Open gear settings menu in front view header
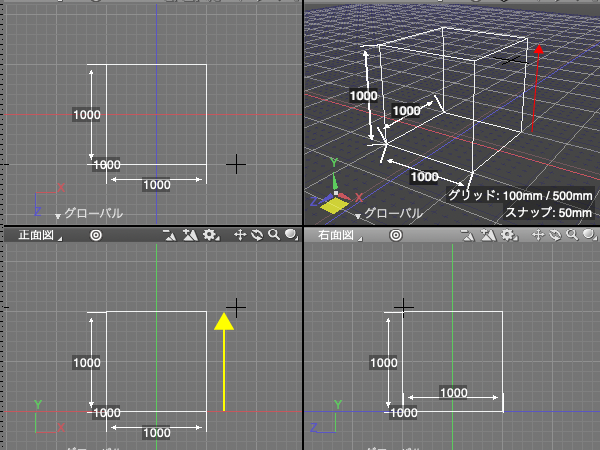 pyautogui.click(x=210, y=235)
